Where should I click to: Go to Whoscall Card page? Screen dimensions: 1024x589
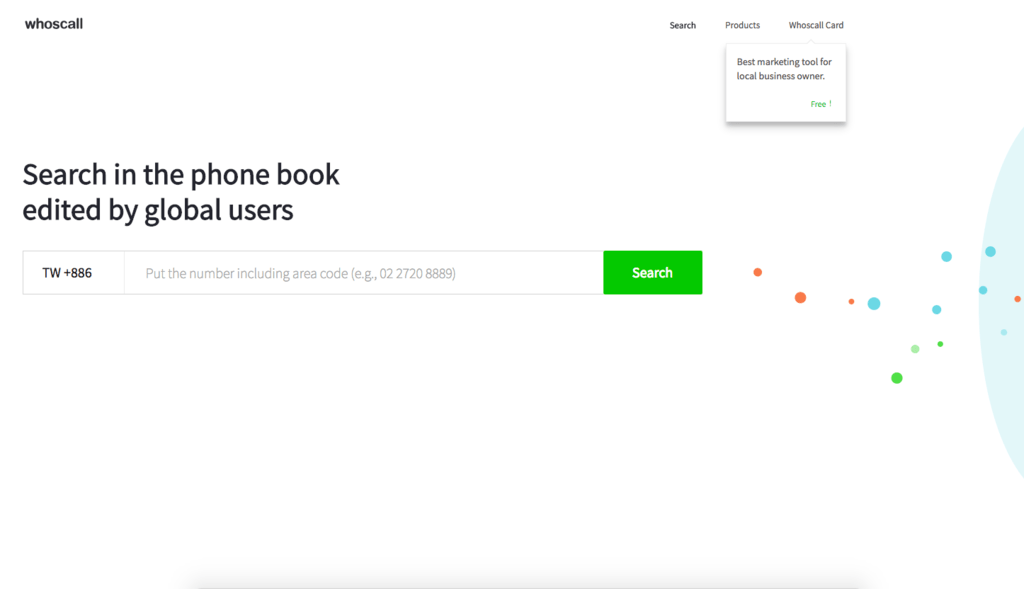[x=816, y=25]
